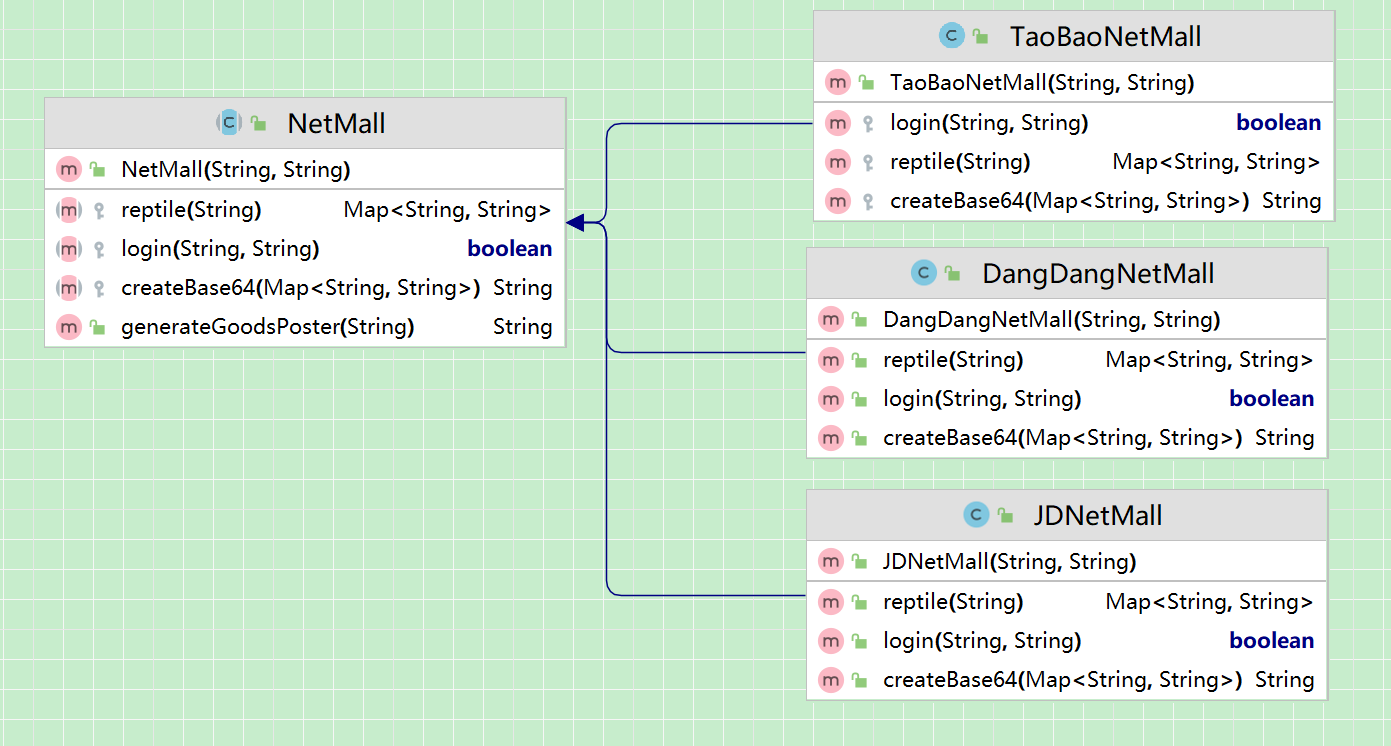Screen dimensions: 1391x746
Task: Click the String return type of JDNetMall's createBase64
Action: pyautogui.click(x=1284, y=680)
